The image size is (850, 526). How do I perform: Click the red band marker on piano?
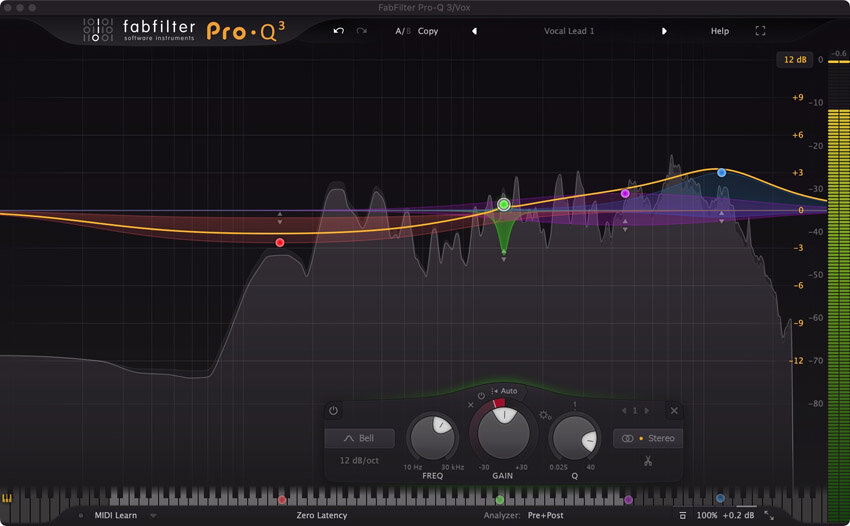(282, 500)
